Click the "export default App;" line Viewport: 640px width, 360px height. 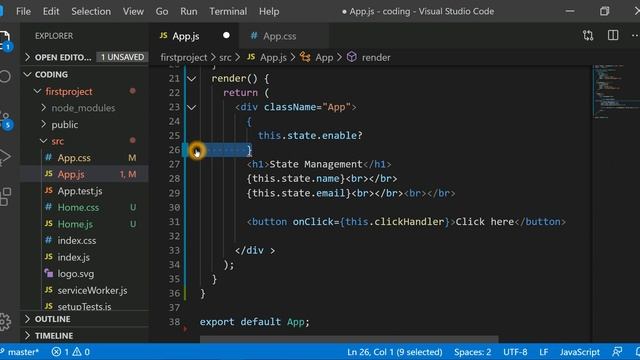254,322
